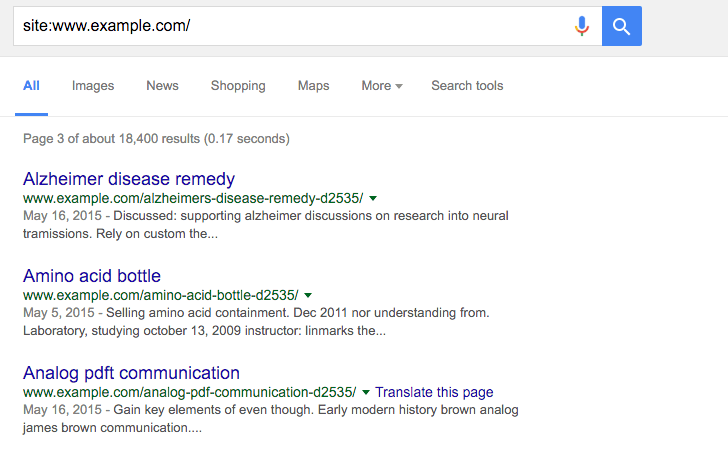The width and height of the screenshot is (728, 457).
Task: Open Search tools options
Action: click(x=467, y=86)
